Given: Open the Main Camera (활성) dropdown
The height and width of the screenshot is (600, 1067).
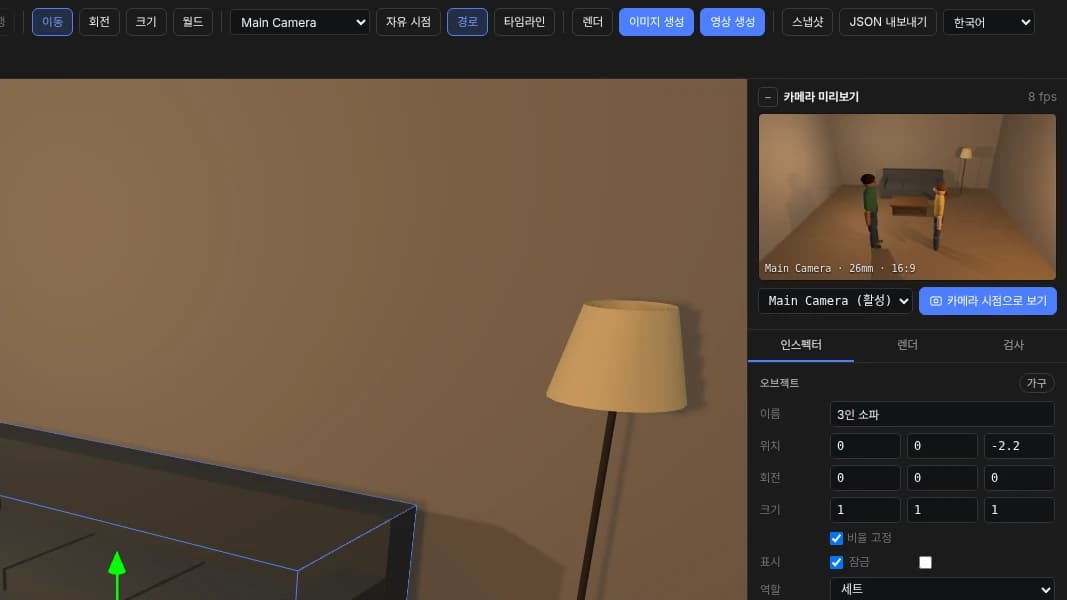Looking at the screenshot, I should pos(836,301).
